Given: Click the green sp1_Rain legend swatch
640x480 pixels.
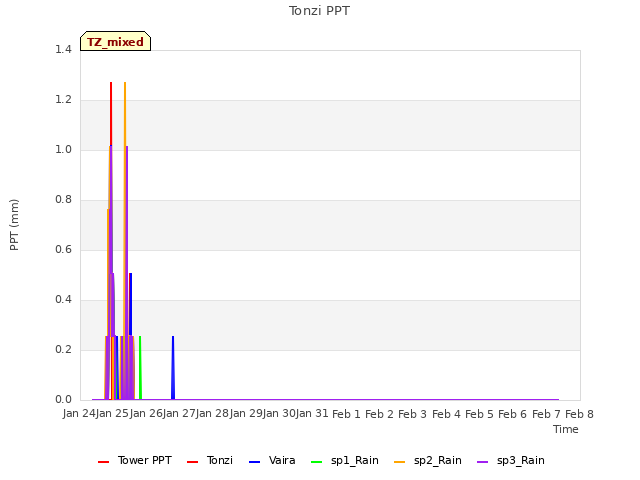Looking at the screenshot, I should [x=317, y=462].
